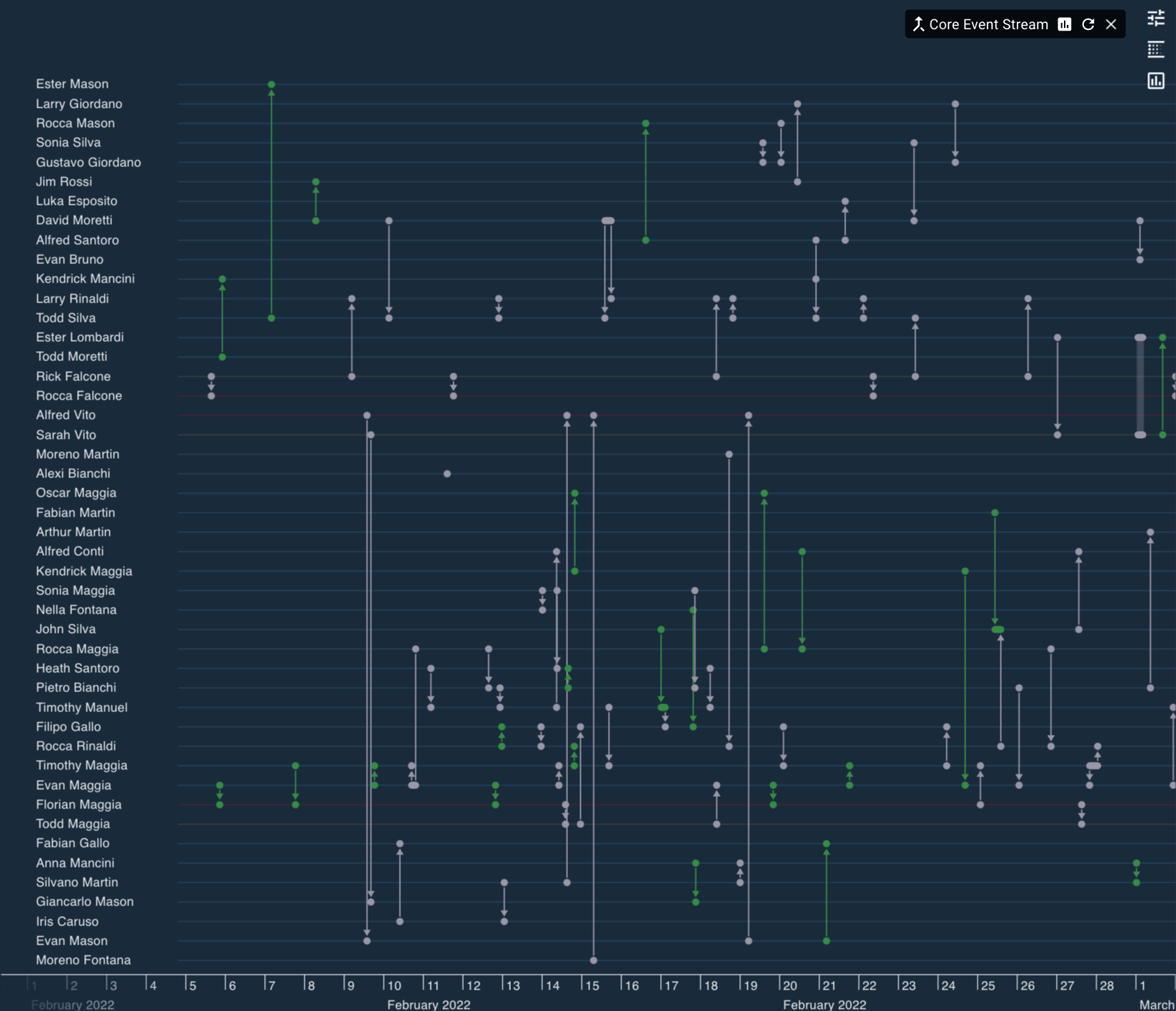The height and width of the screenshot is (1011, 1176).
Task: Click the sliders settings icon top right
Action: click(x=1155, y=19)
